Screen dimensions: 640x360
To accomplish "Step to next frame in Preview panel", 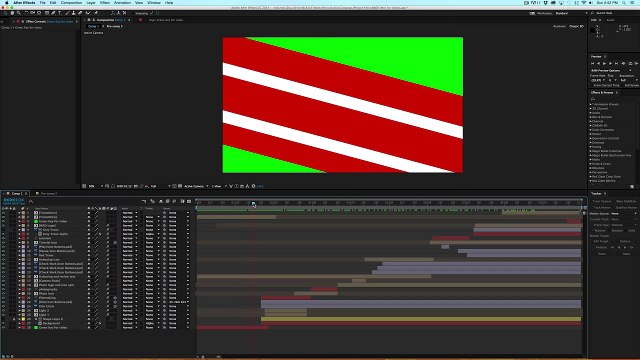I will [611, 64].
